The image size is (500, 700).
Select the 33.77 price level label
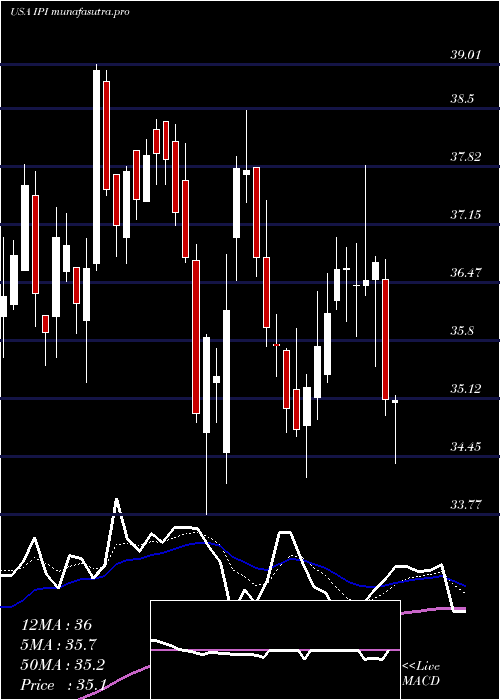click(465, 505)
